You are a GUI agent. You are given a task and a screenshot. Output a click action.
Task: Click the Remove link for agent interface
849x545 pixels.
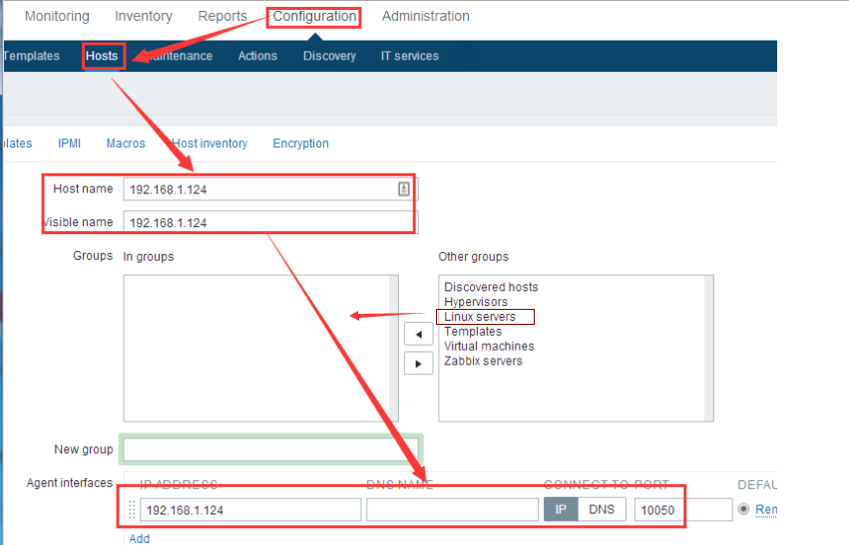click(766, 509)
